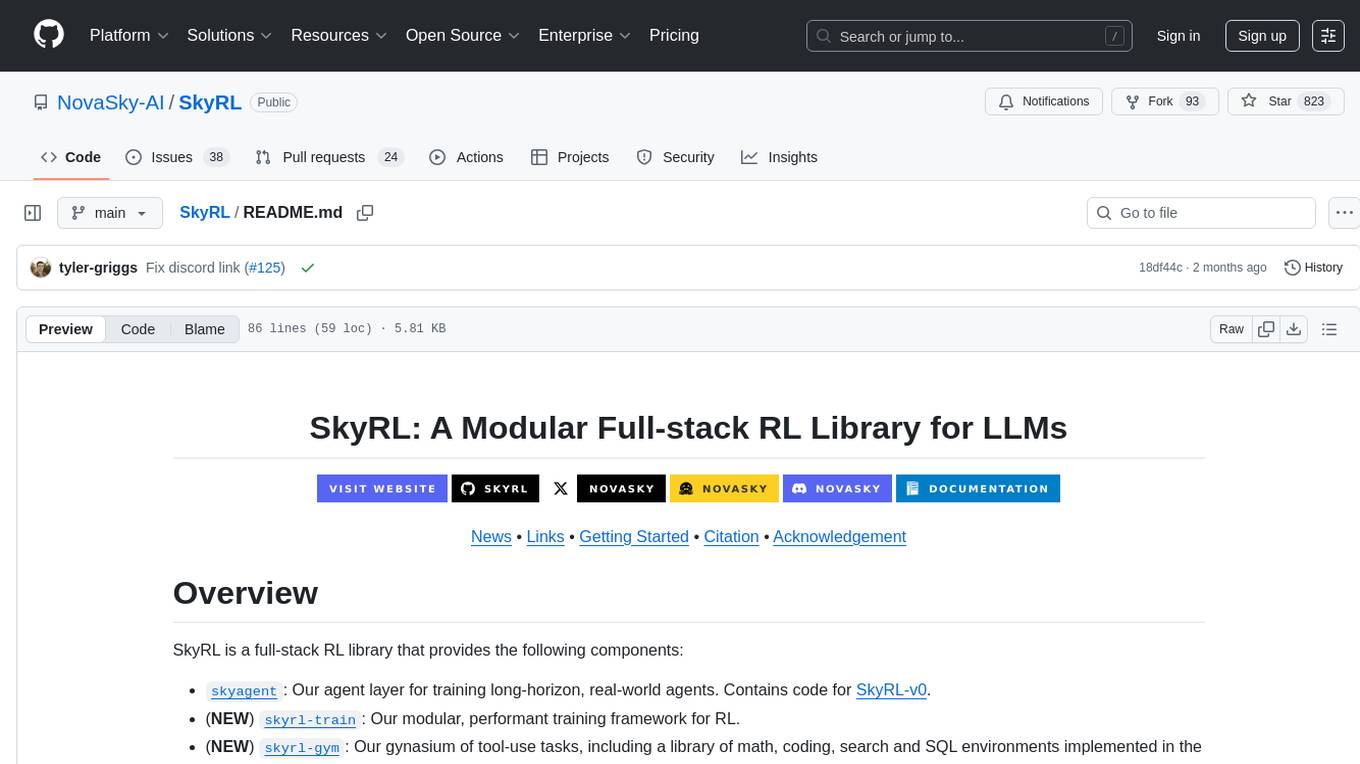Click the Public repository label
Image resolution: width=1360 pixels, height=764 pixels.
coord(273,102)
